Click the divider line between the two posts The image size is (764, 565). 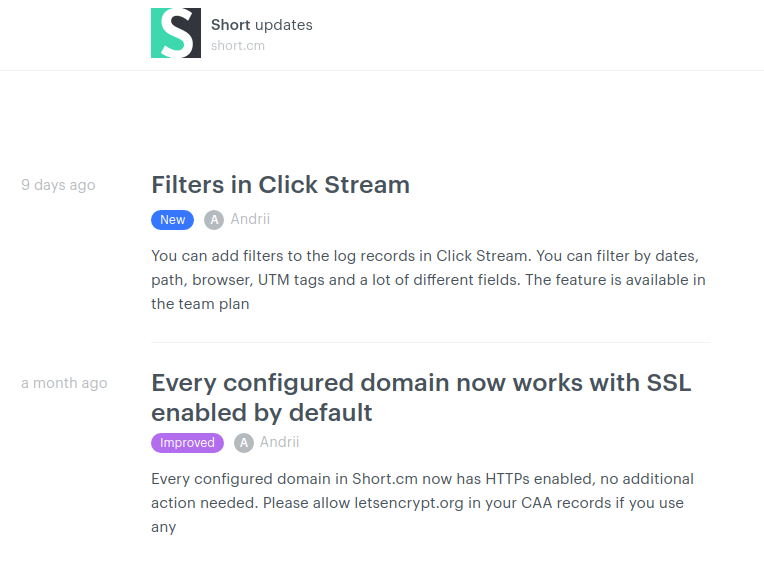[x=431, y=342]
